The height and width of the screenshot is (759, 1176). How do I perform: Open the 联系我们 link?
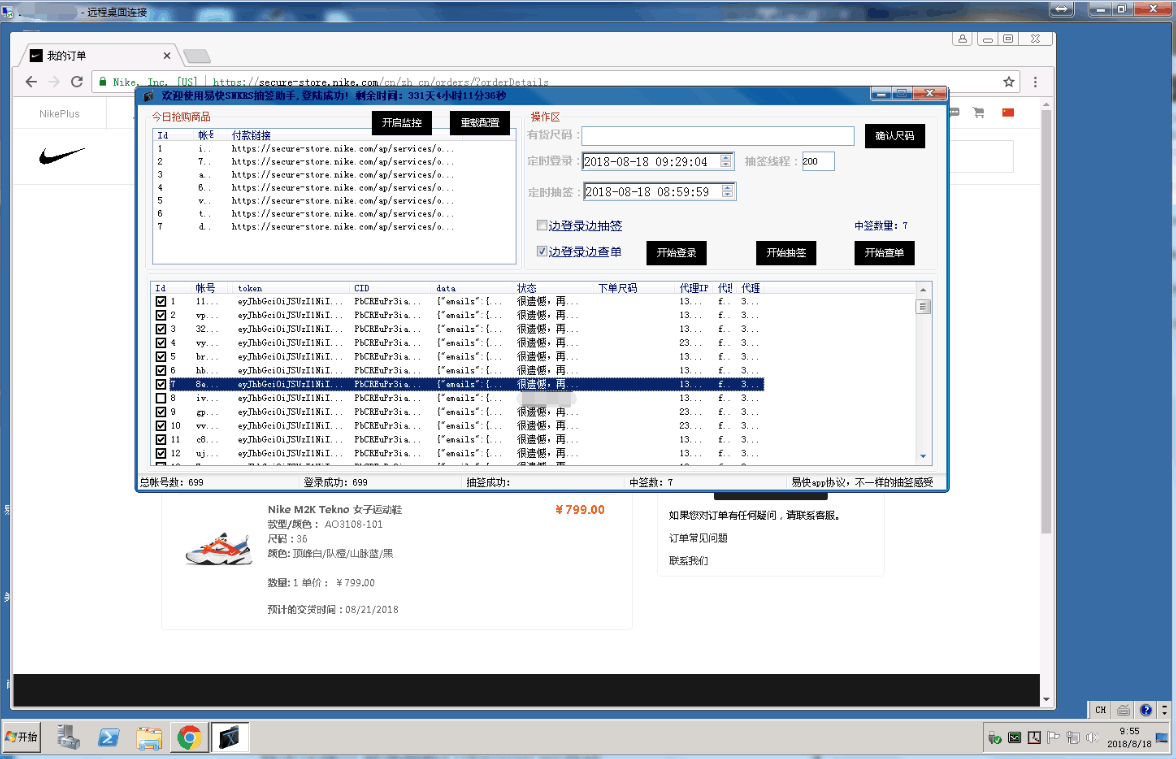point(688,560)
